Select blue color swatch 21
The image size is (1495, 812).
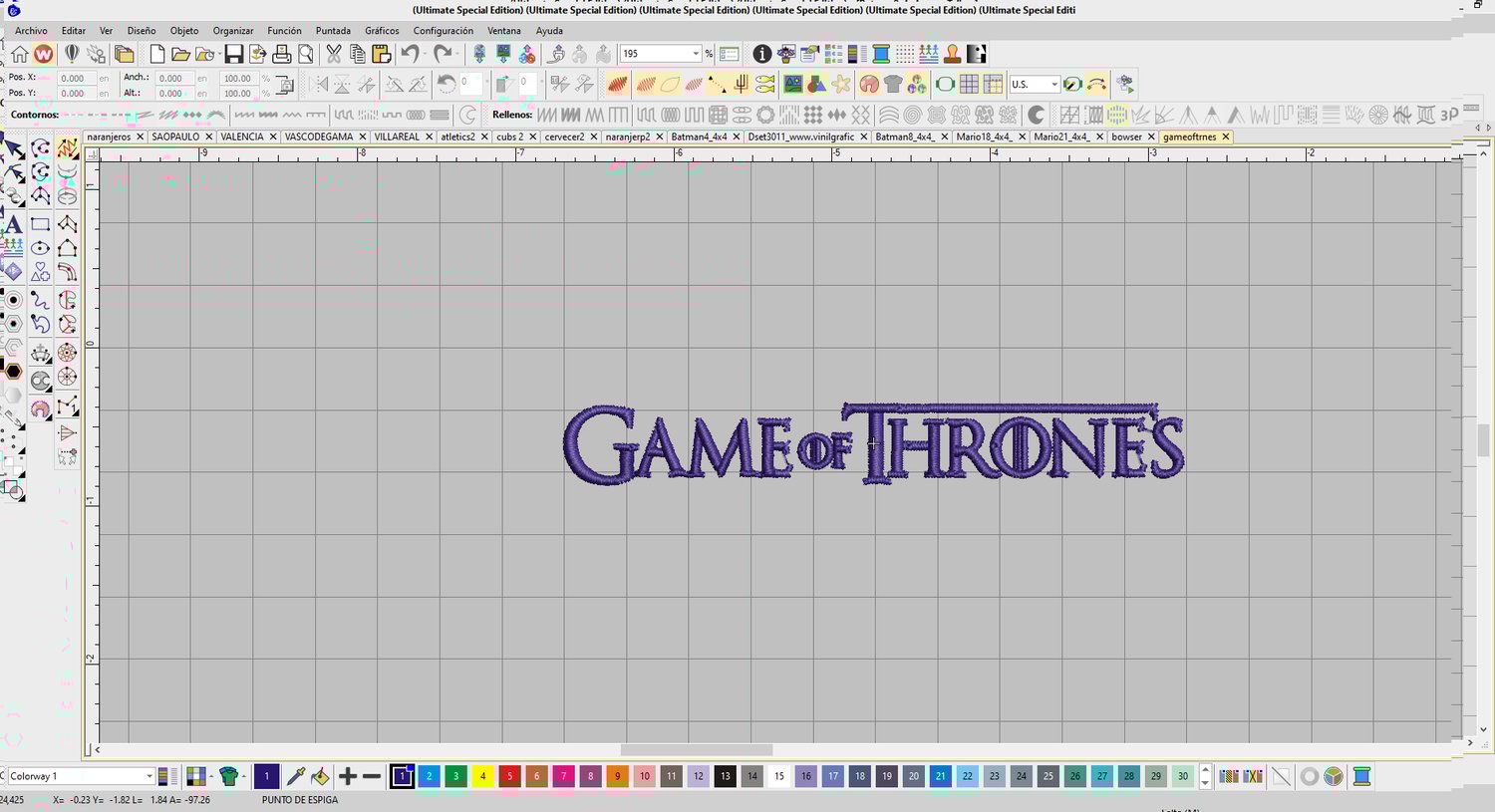tap(941, 776)
